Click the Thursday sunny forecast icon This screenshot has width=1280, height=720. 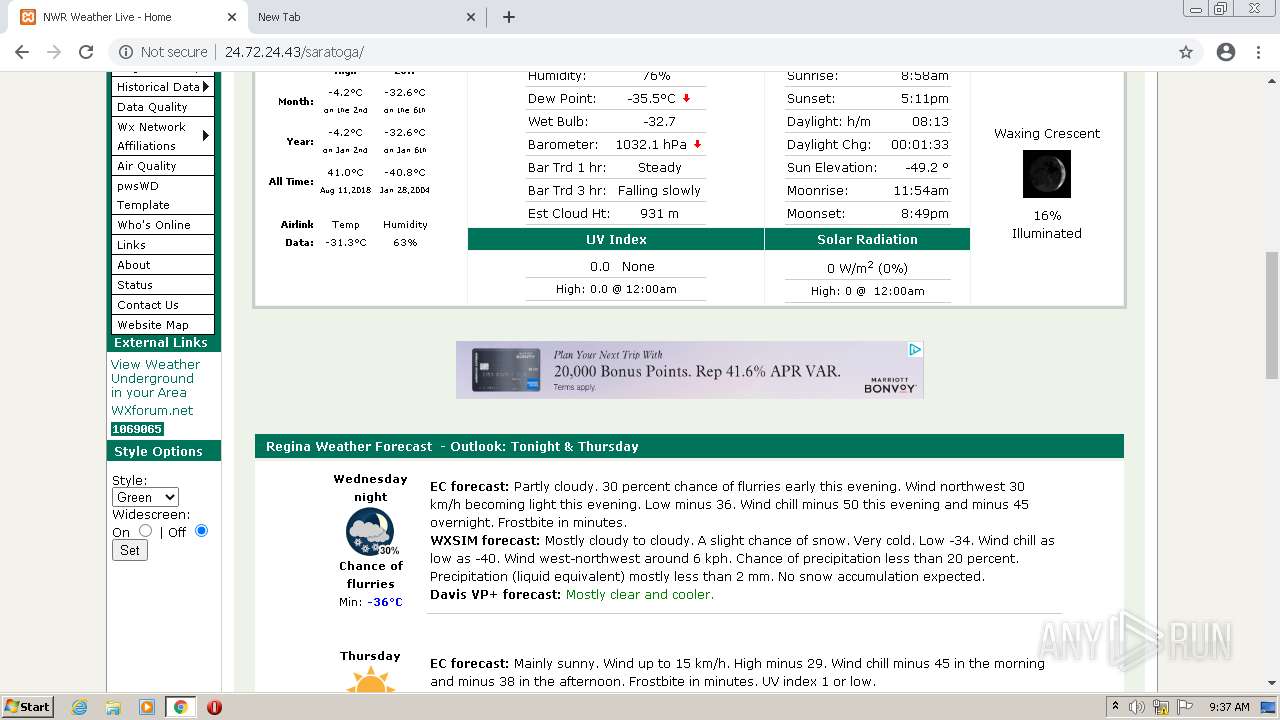click(370, 680)
